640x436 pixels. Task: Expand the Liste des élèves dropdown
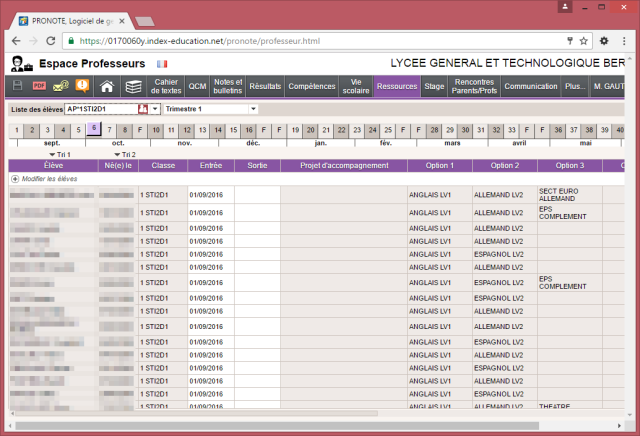pyautogui.click(x=155, y=108)
